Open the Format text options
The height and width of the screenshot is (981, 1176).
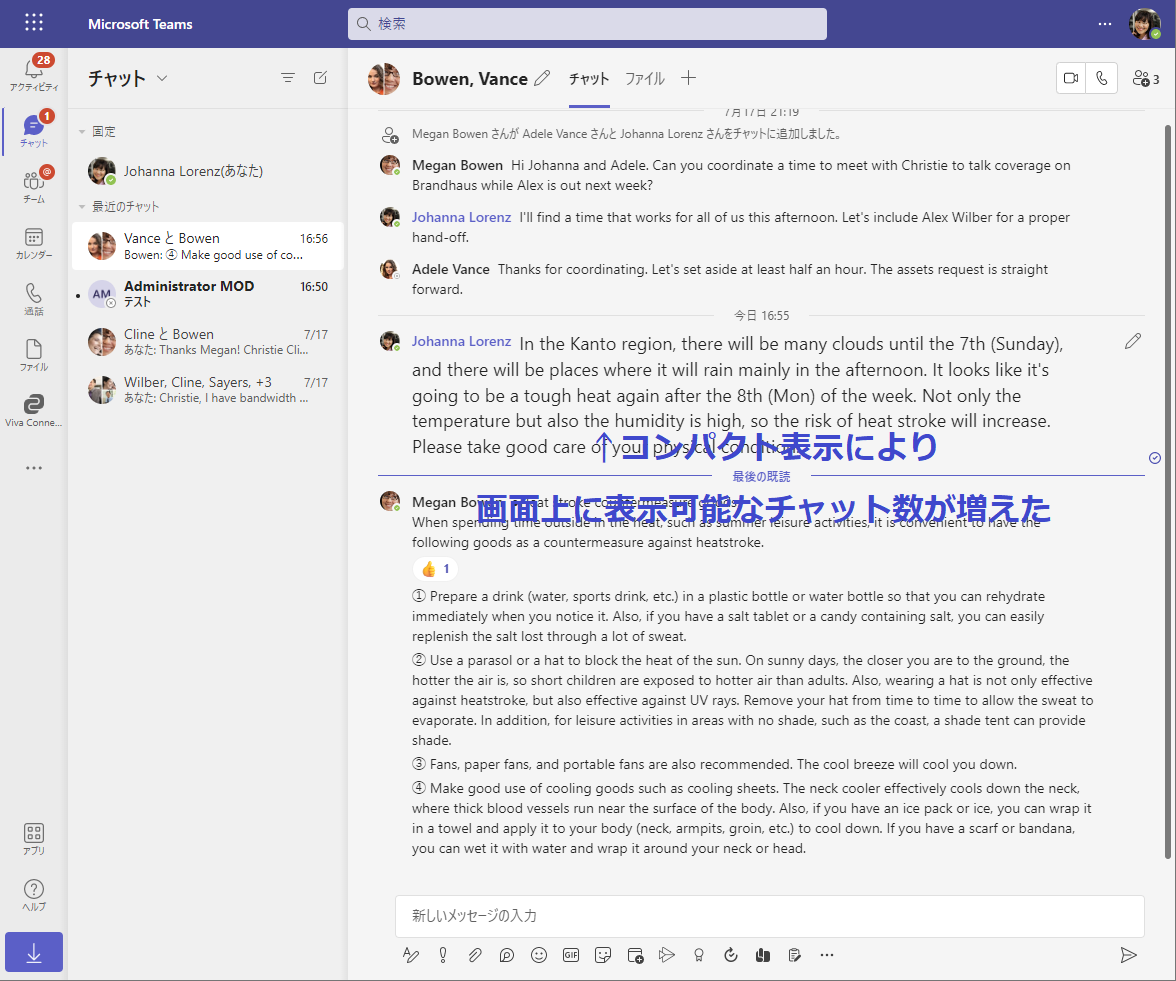click(x=411, y=955)
